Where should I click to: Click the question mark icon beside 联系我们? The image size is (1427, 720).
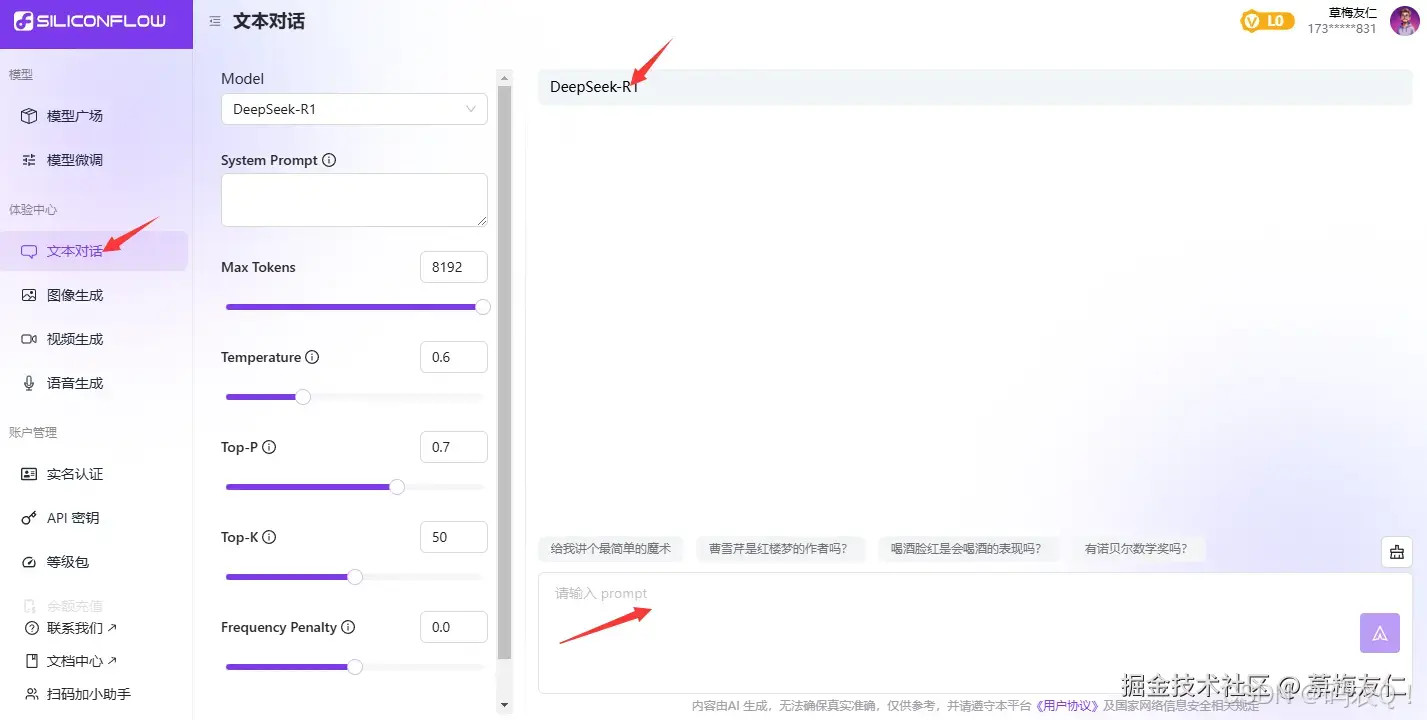(x=31, y=628)
